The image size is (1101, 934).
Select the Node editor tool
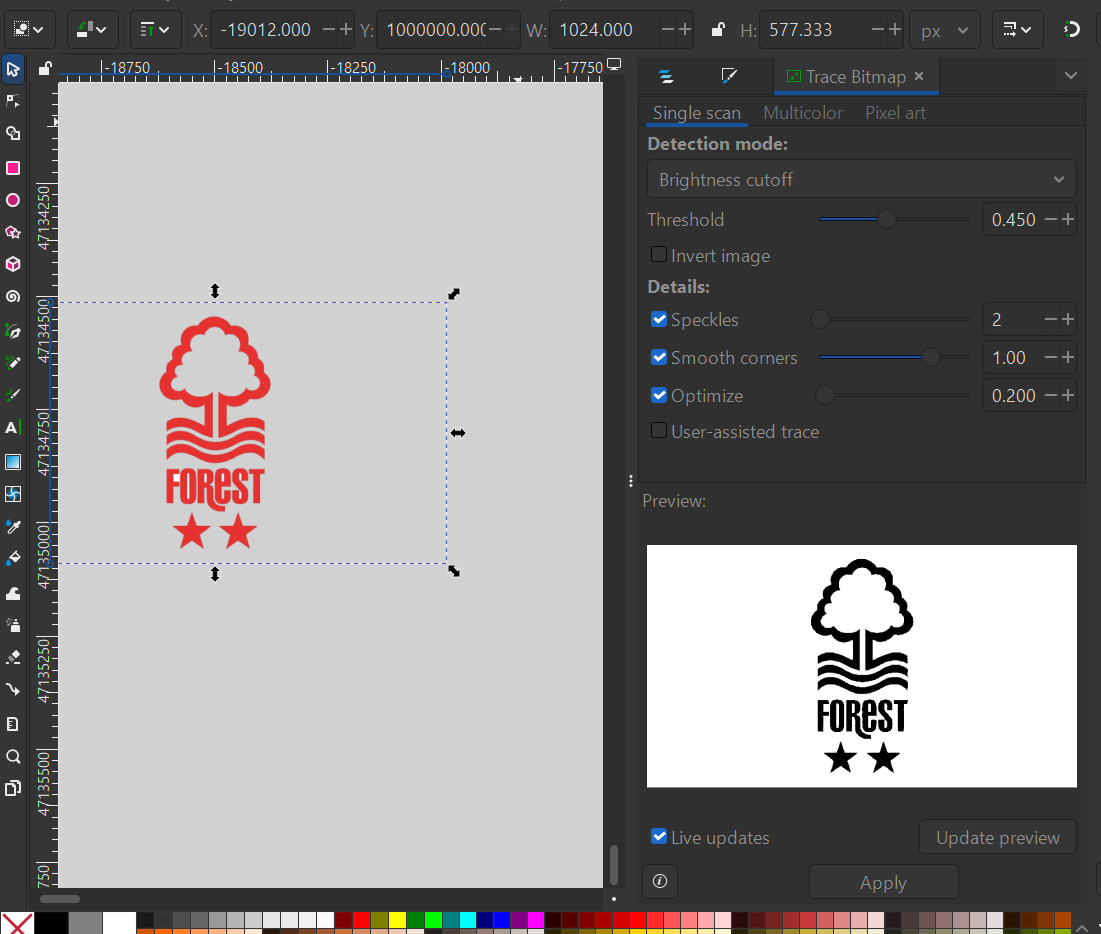(x=14, y=101)
